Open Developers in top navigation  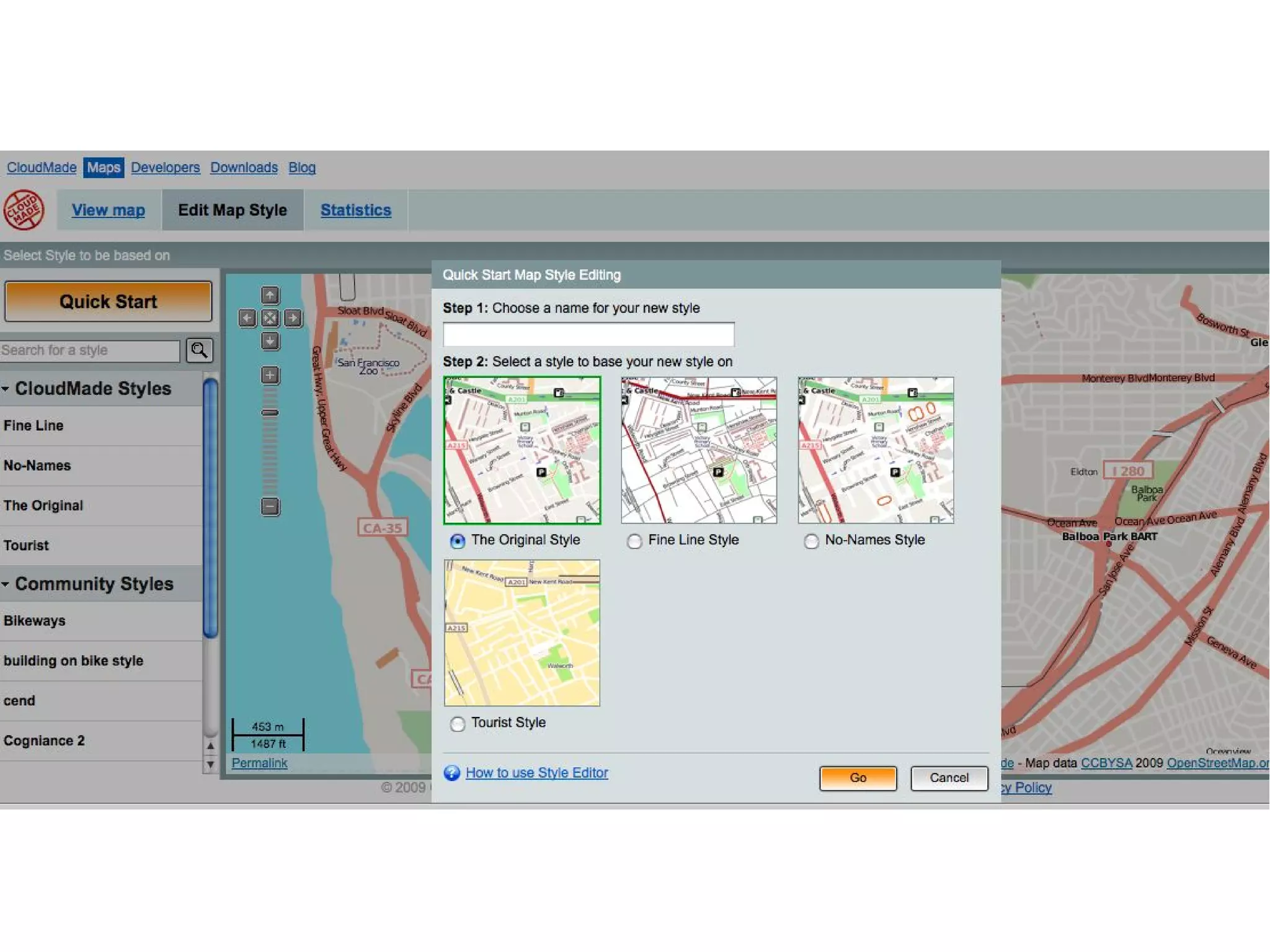[x=165, y=167]
